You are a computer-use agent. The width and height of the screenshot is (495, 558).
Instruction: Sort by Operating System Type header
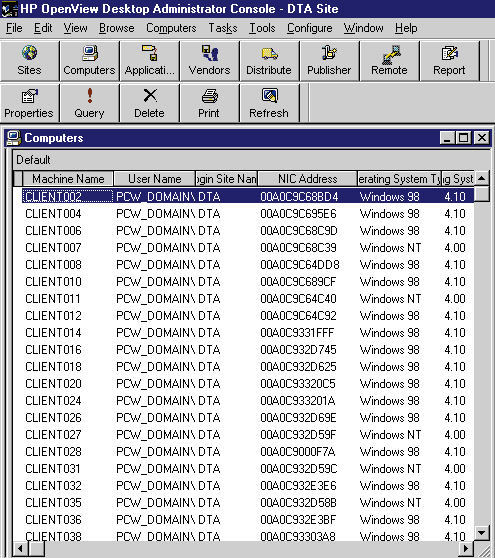(399, 179)
